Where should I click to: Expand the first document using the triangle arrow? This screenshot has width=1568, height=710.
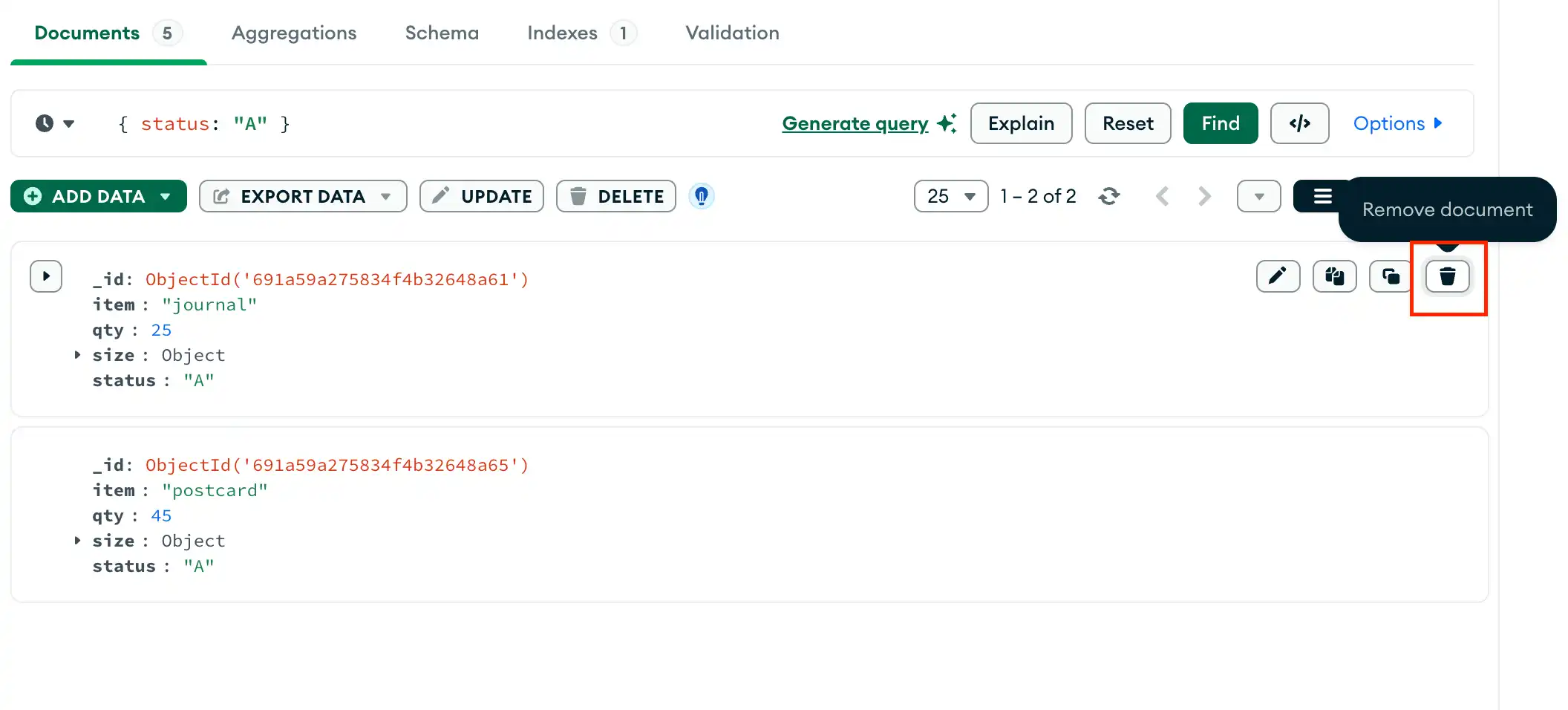(x=46, y=276)
